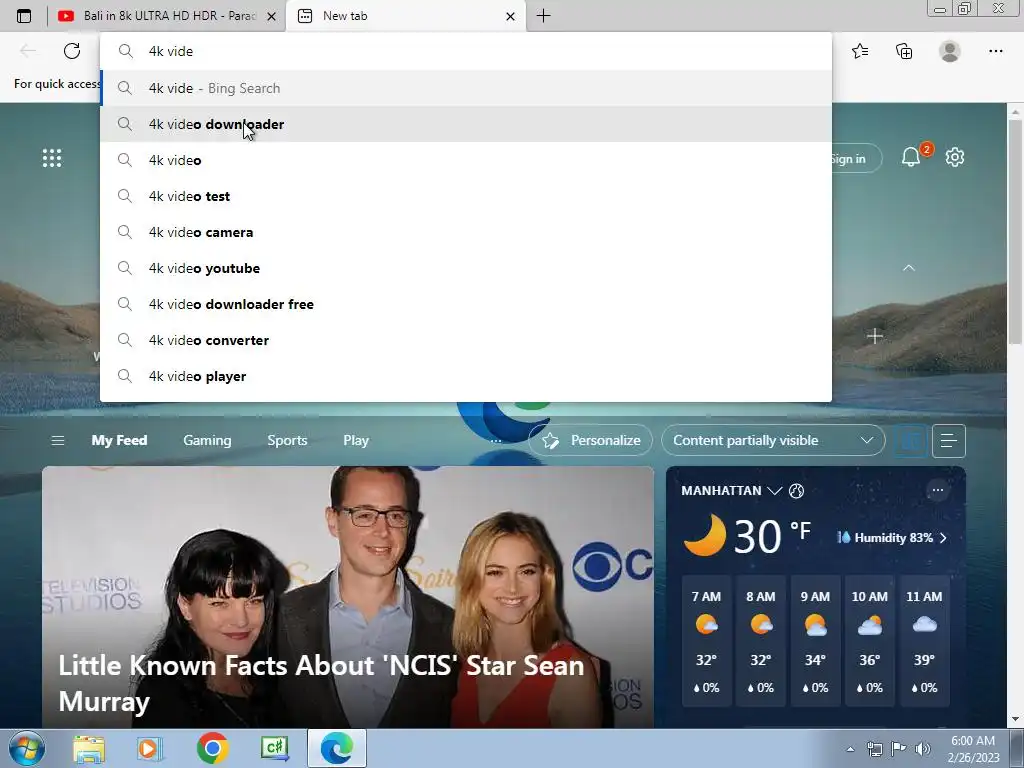
Task: Open the notifications bell icon
Action: pos(911,157)
